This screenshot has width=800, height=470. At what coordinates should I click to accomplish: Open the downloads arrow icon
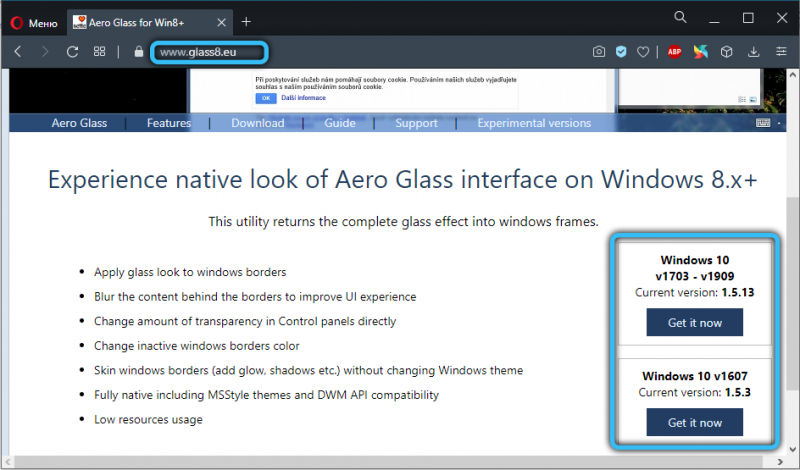pos(754,52)
